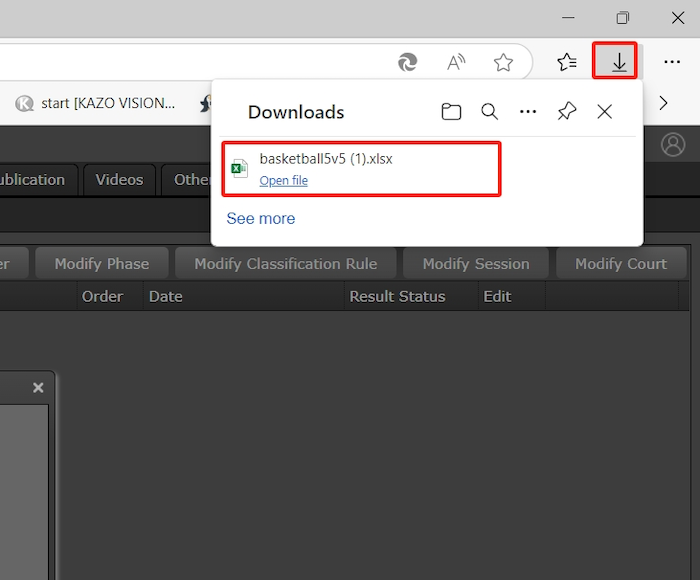Click the Downloads toolbar button
This screenshot has height=580, width=700.
619,62
